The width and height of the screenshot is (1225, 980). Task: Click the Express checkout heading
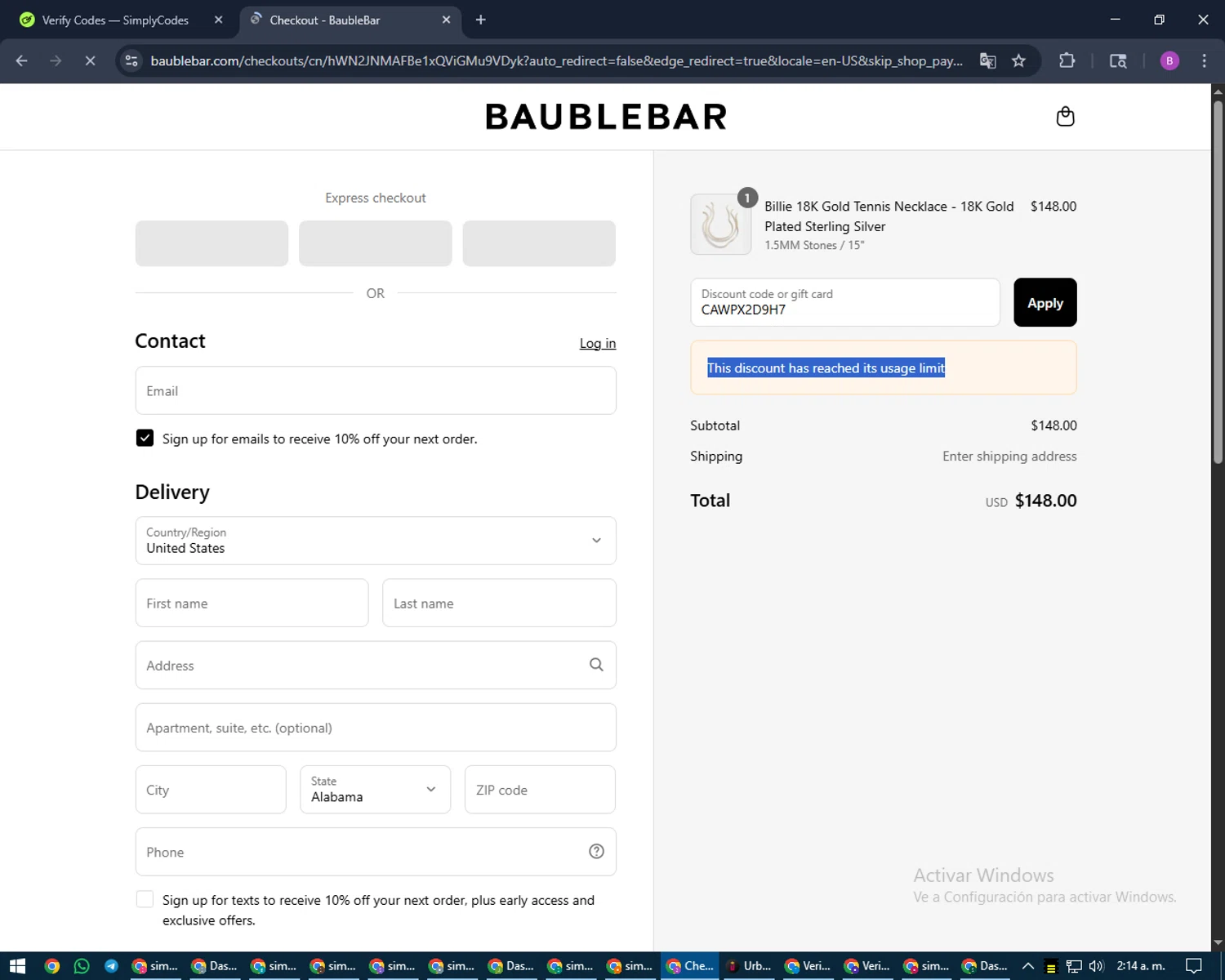coord(375,198)
